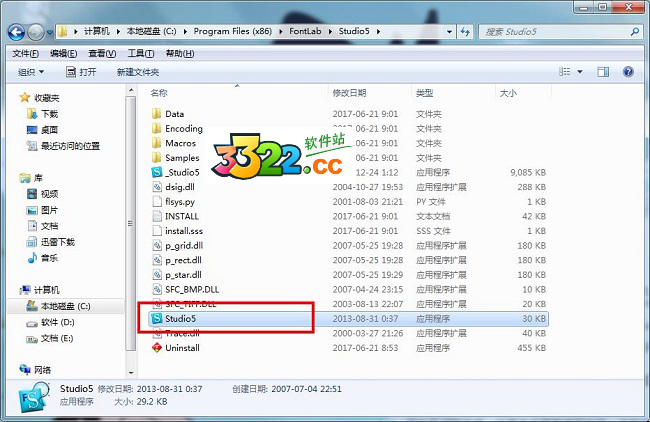Open the 查看(V) menu
This screenshot has width=650, height=422.
click(x=102, y=53)
